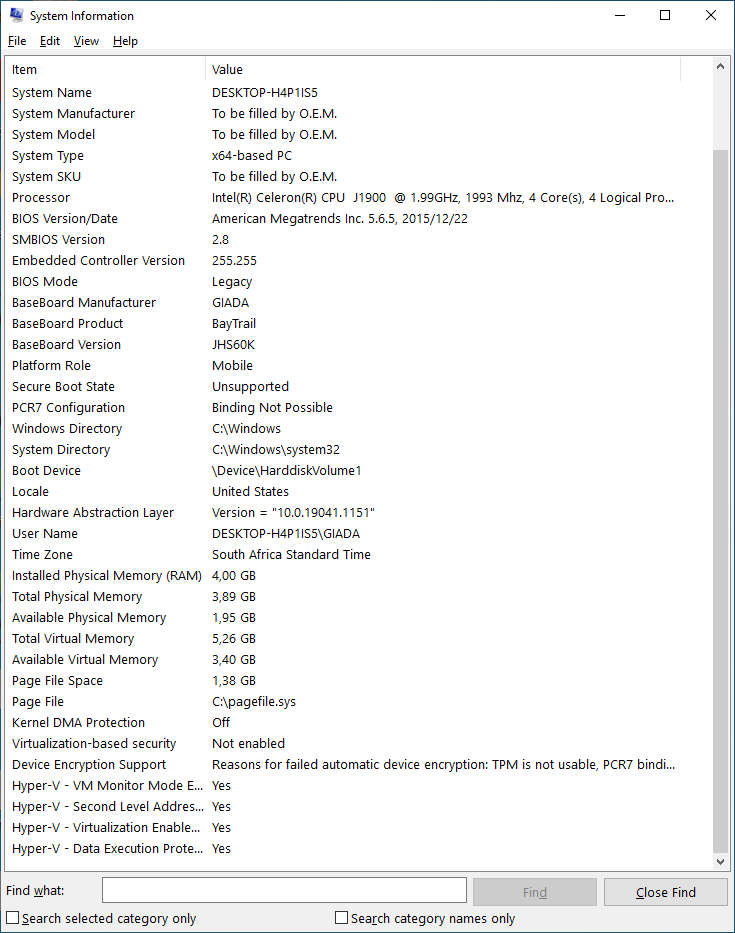Open the View menu

click(x=87, y=41)
